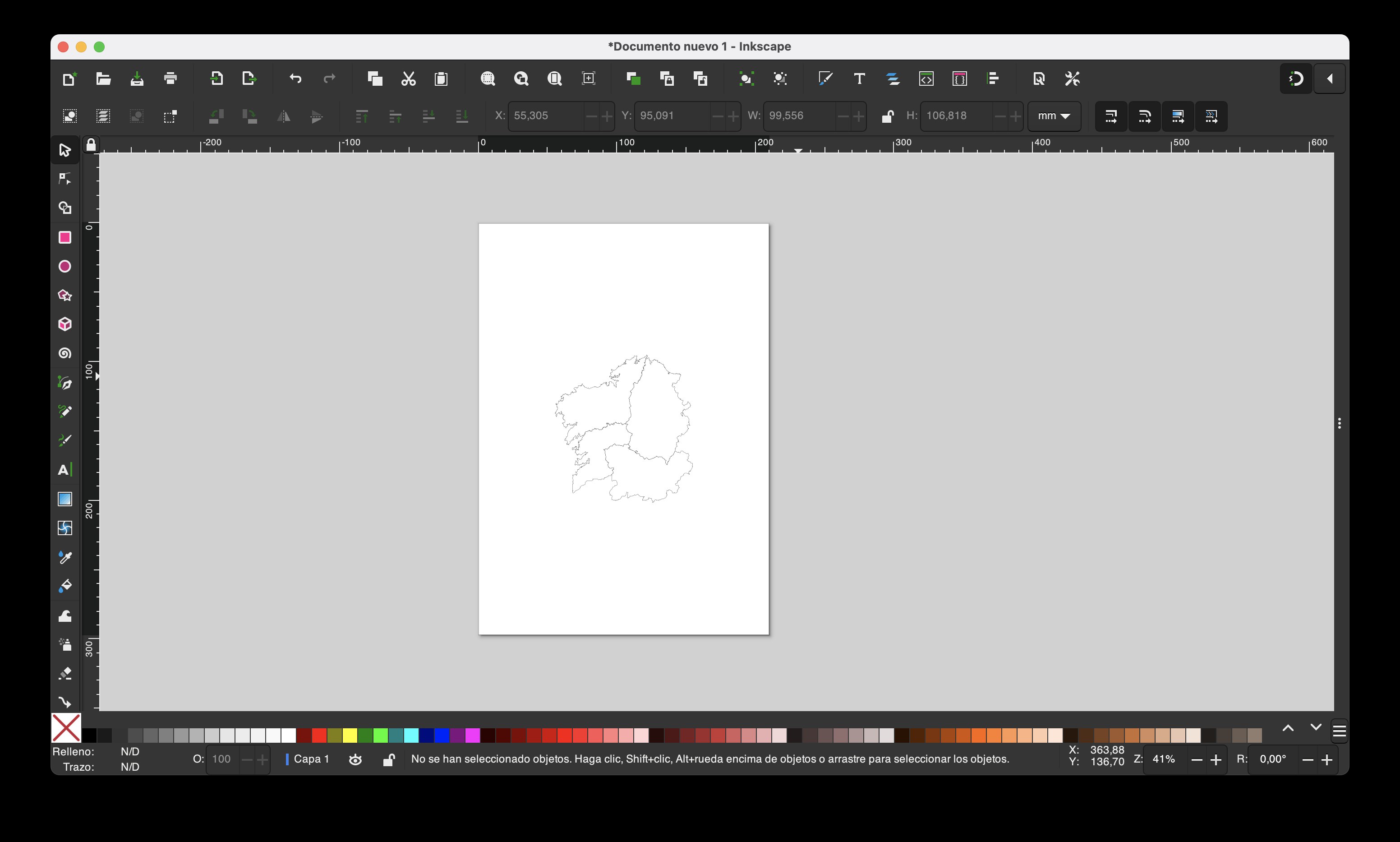The image size is (1400, 842).
Task: Toggle the ruler guides lock
Action: 91,145
